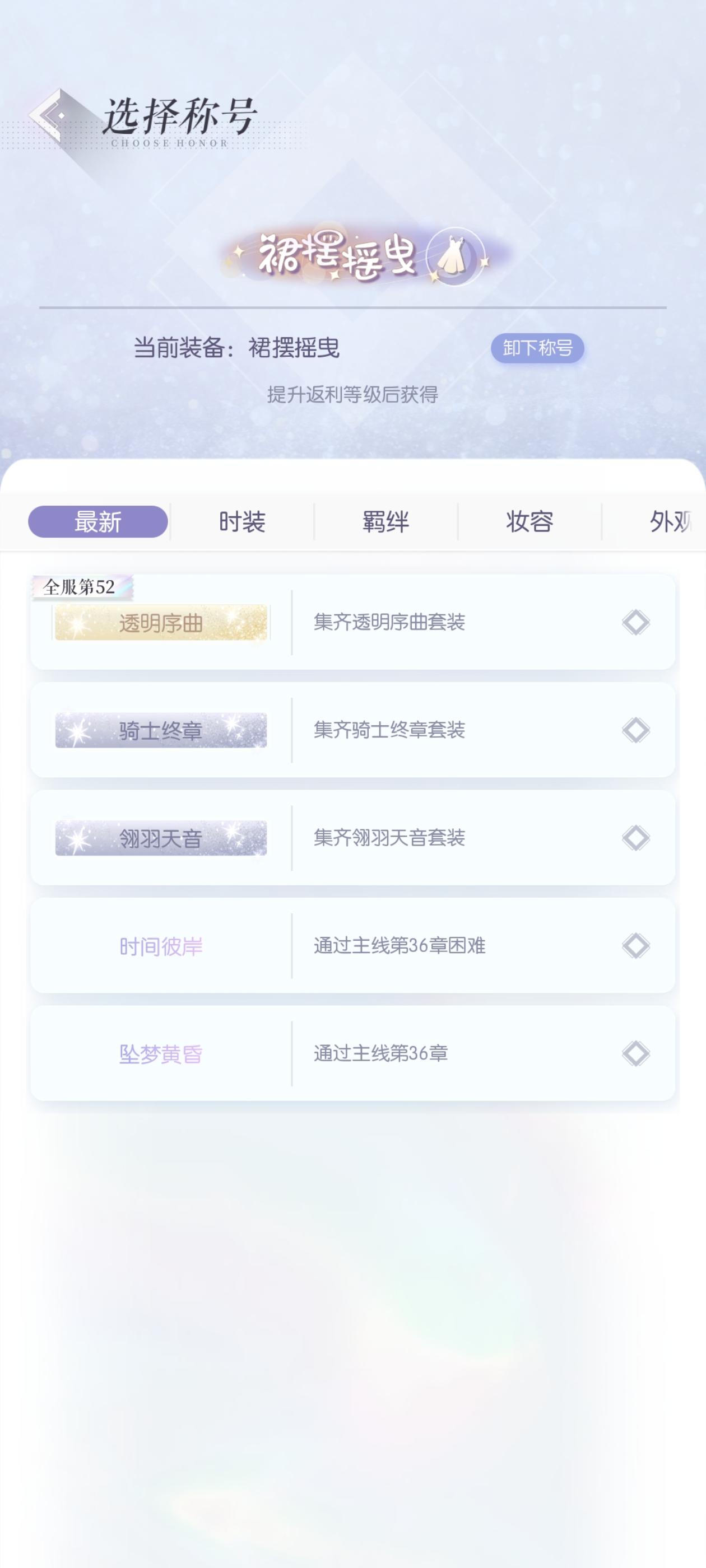Click the 坠梦黄昏 title text
Image resolution: width=706 pixels, height=1568 pixels.
(x=161, y=1054)
